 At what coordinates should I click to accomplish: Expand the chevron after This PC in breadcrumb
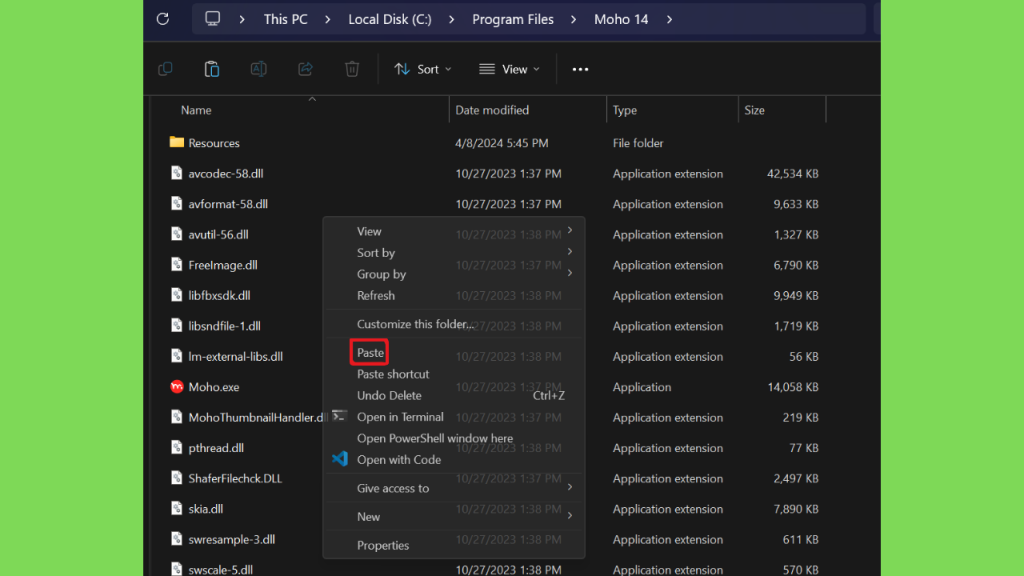pyautogui.click(x=327, y=20)
